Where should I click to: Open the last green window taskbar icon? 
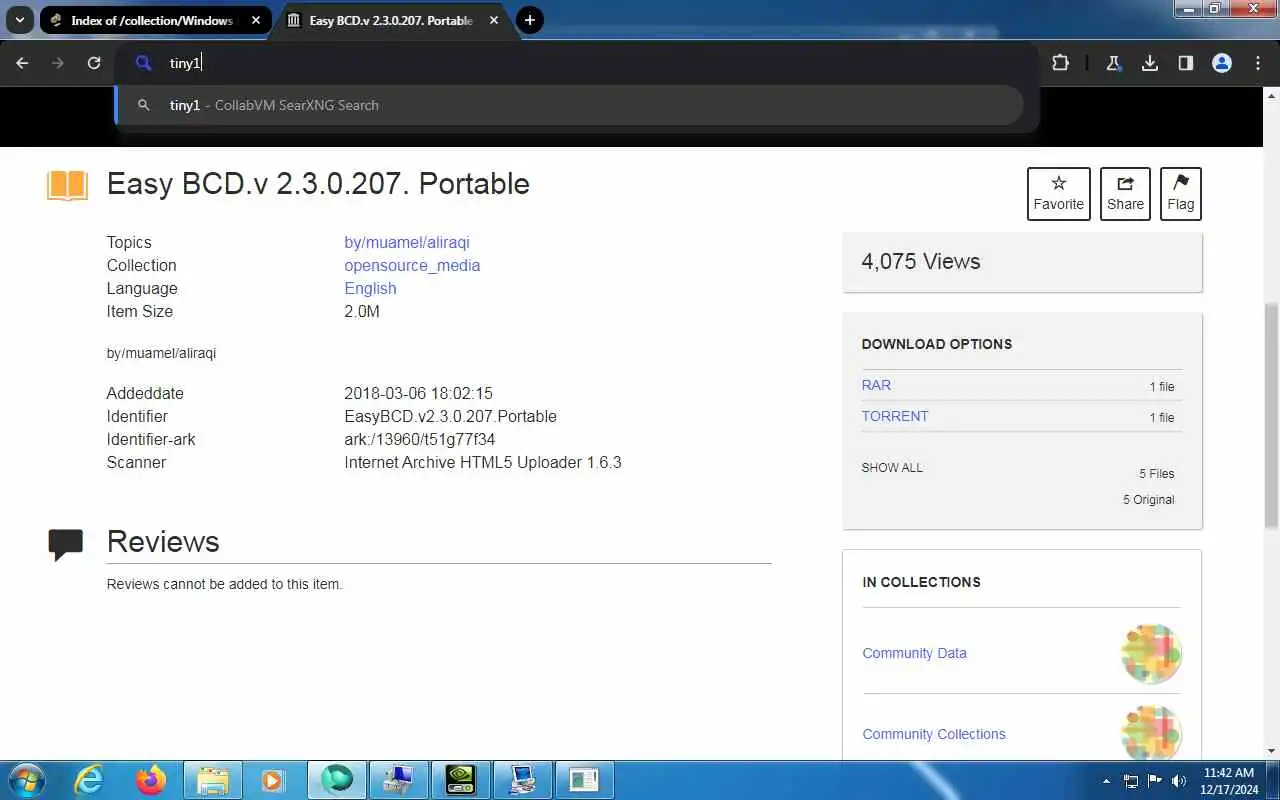583,780
